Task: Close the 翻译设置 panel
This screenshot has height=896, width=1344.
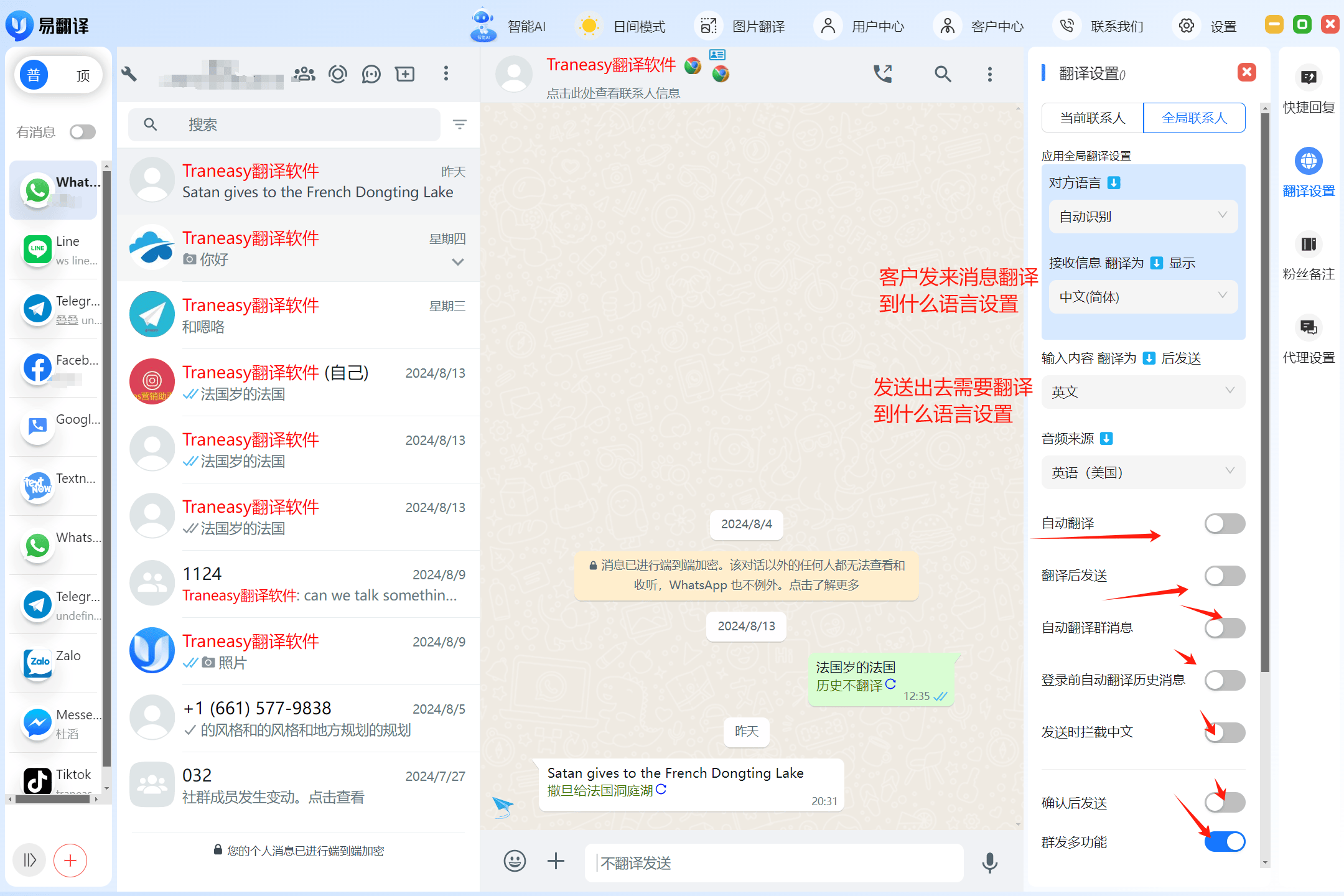Action: point(1246,72)
